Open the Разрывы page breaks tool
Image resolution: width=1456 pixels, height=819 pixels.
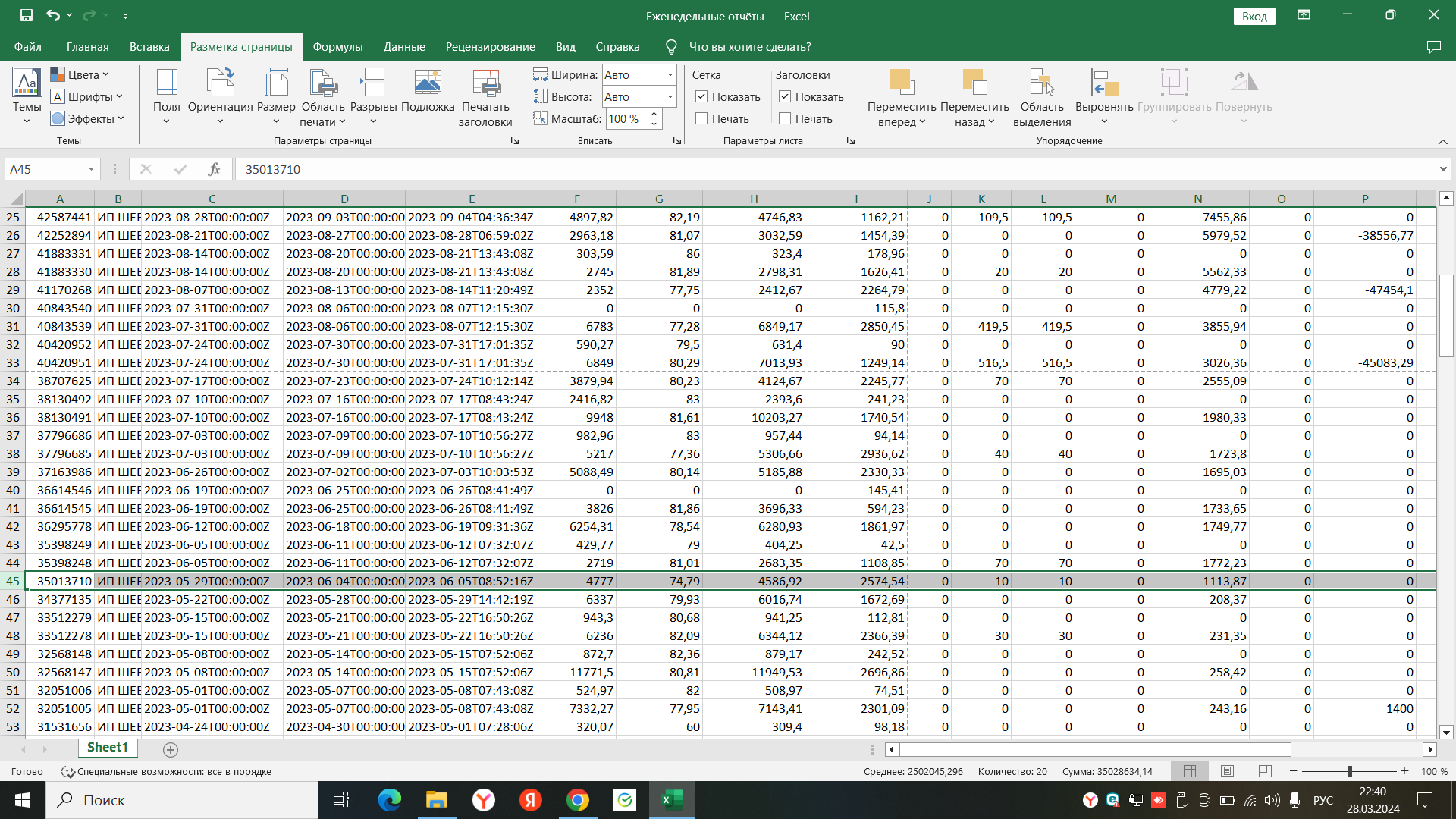[x=373, y=96]
